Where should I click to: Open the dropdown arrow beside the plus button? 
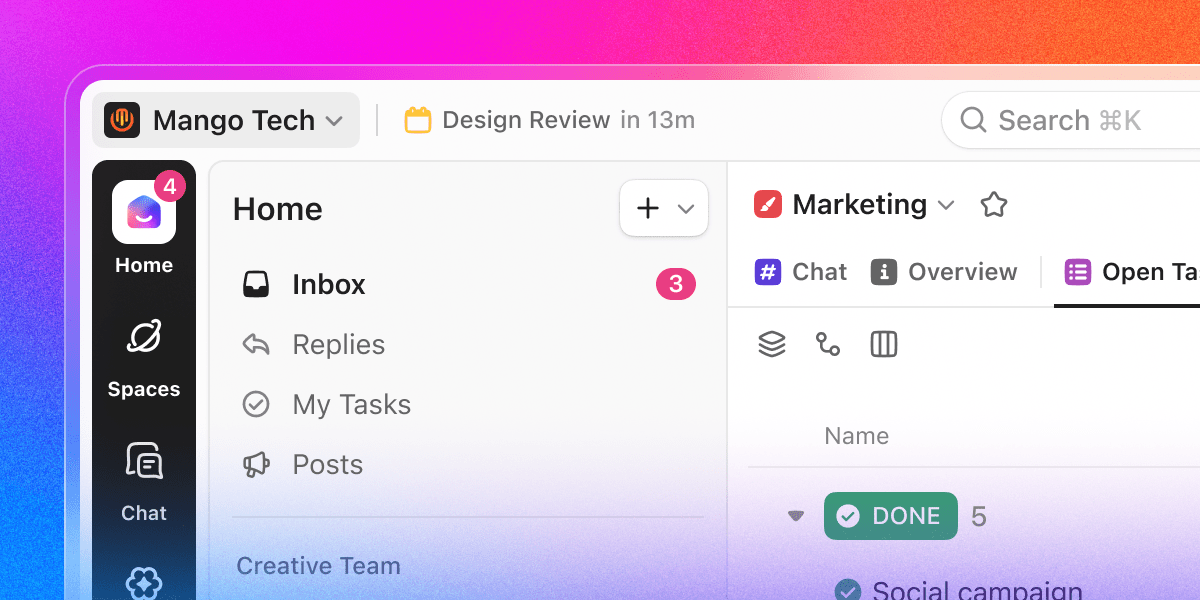tap(685, 208)
